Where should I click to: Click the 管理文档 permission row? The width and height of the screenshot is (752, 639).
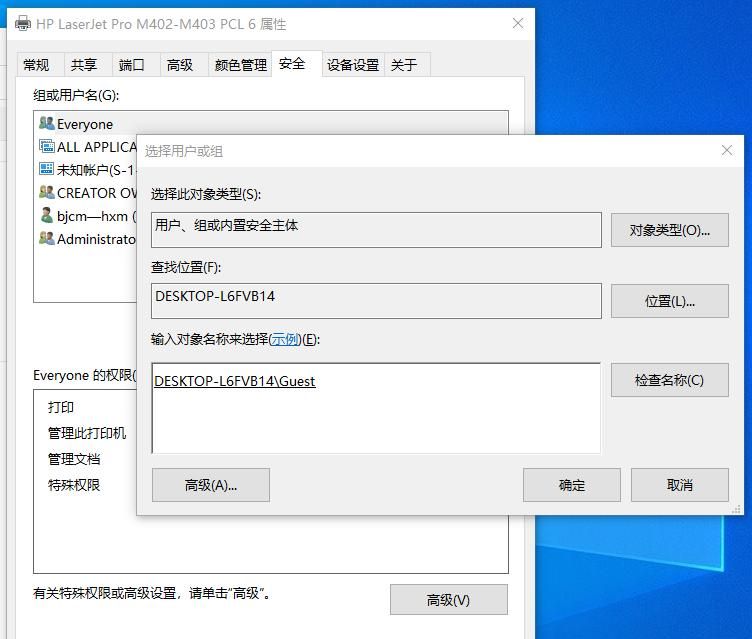(x=74, y=459)
